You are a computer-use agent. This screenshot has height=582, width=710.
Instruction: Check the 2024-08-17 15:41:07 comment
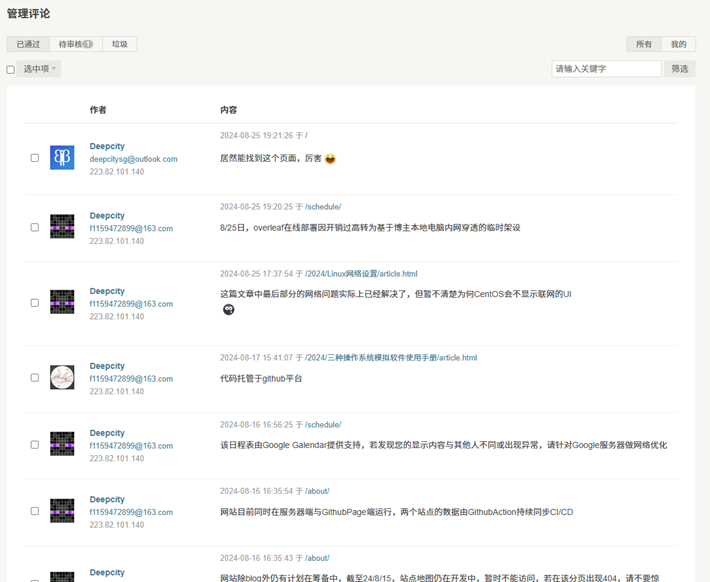coord(34,378)
